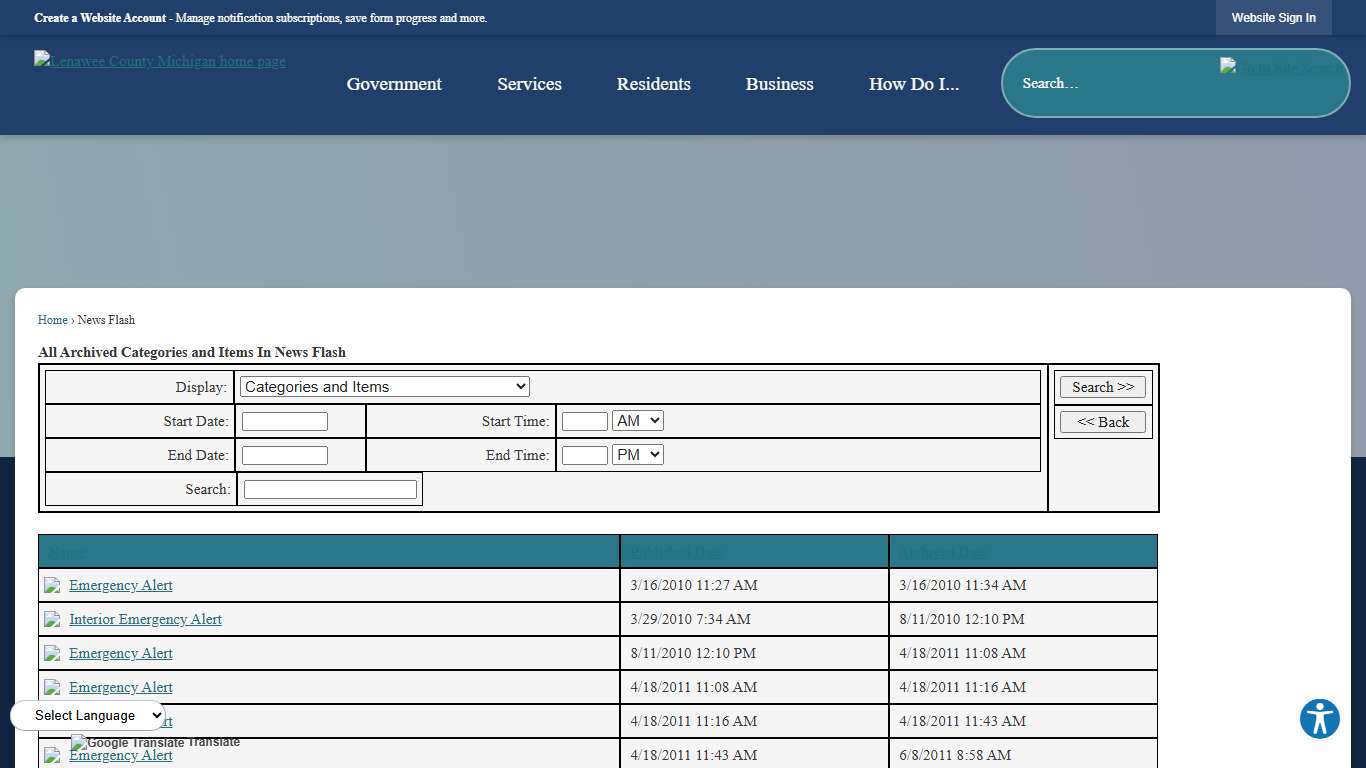This screenshot has height=768, width=1366.
Task: Click the archive Search text field
Action: pyautogui.click(x=330, y=490)
